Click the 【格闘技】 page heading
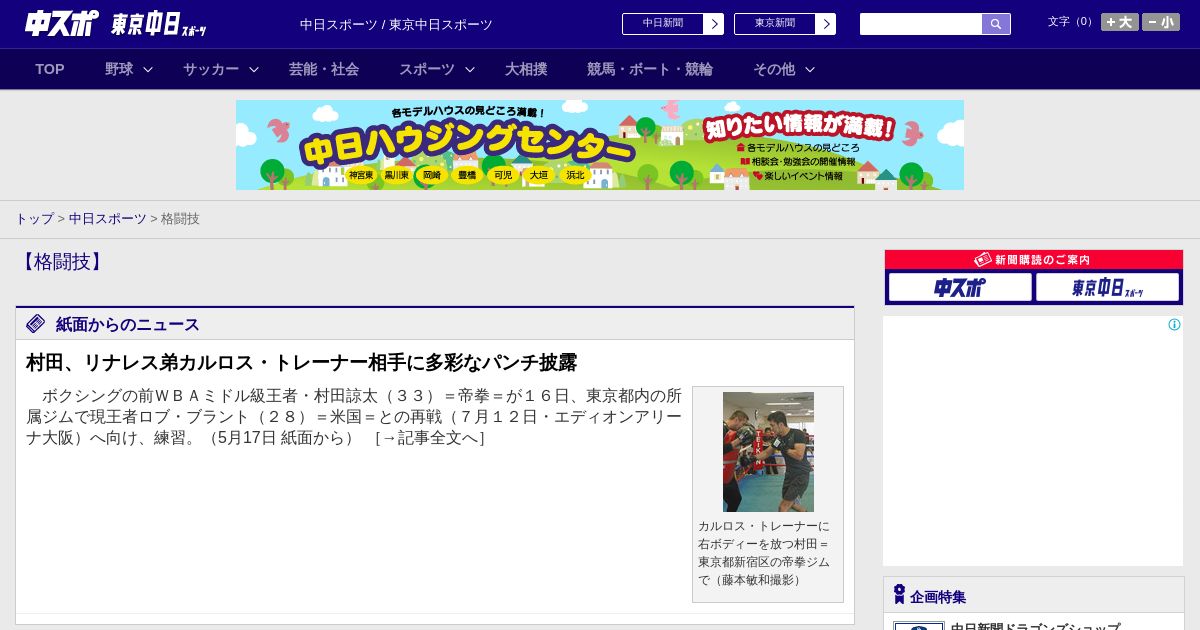The height and width of the screenshot is (630, 1200). [63, 262]
